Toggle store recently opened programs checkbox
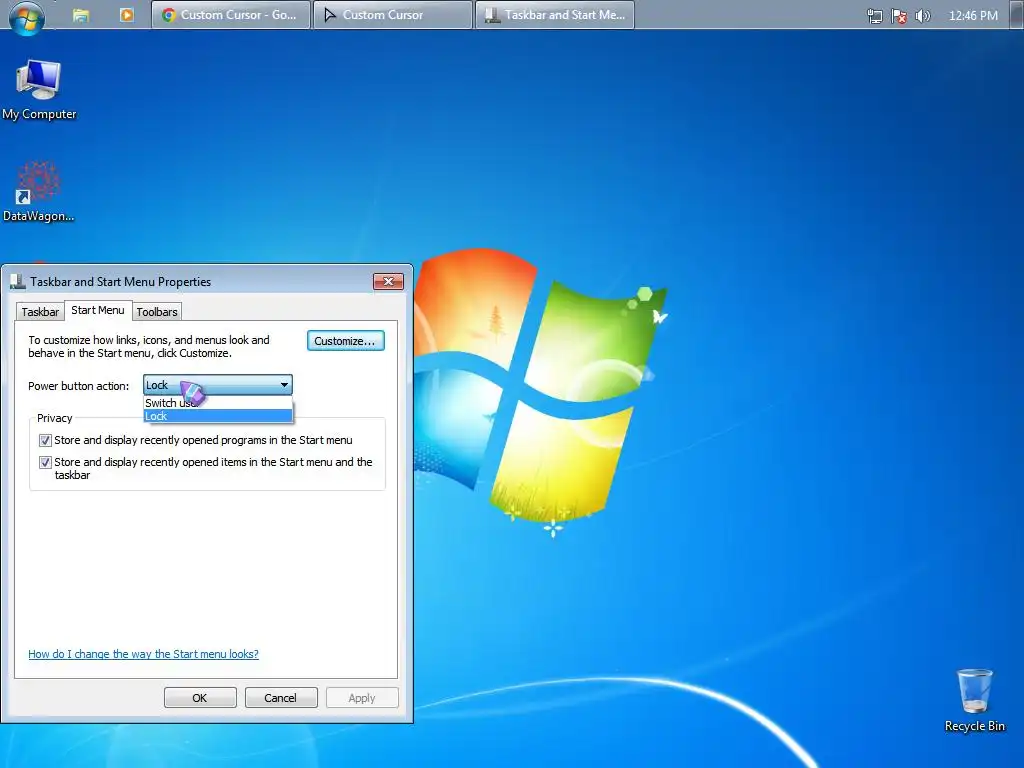 [45, 440]
